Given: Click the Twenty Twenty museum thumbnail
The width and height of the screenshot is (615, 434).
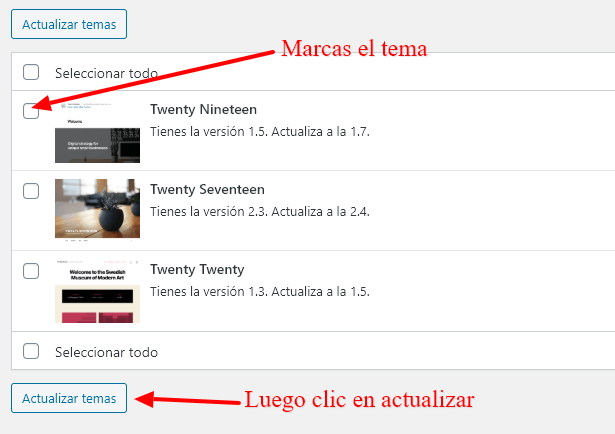Looking at the screenshot, I should pyautogui.click(x=97, y=291).
